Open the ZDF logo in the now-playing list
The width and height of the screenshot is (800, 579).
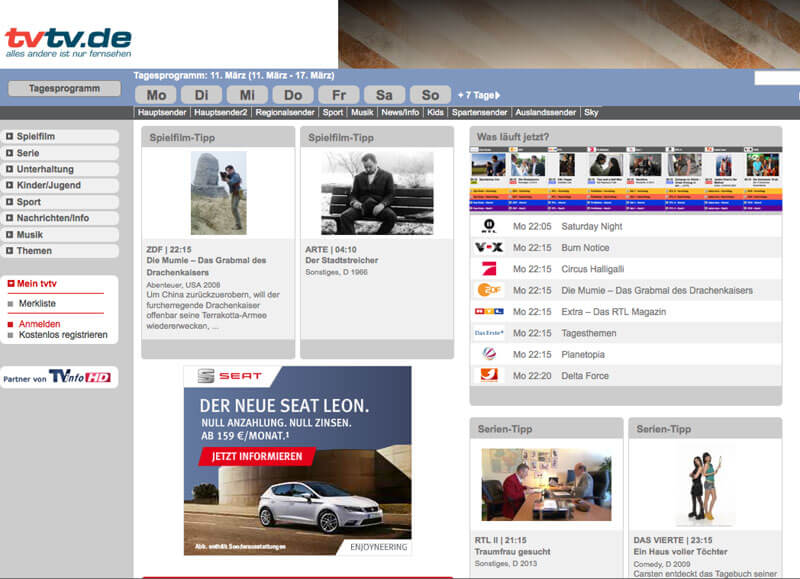[489, 290]
